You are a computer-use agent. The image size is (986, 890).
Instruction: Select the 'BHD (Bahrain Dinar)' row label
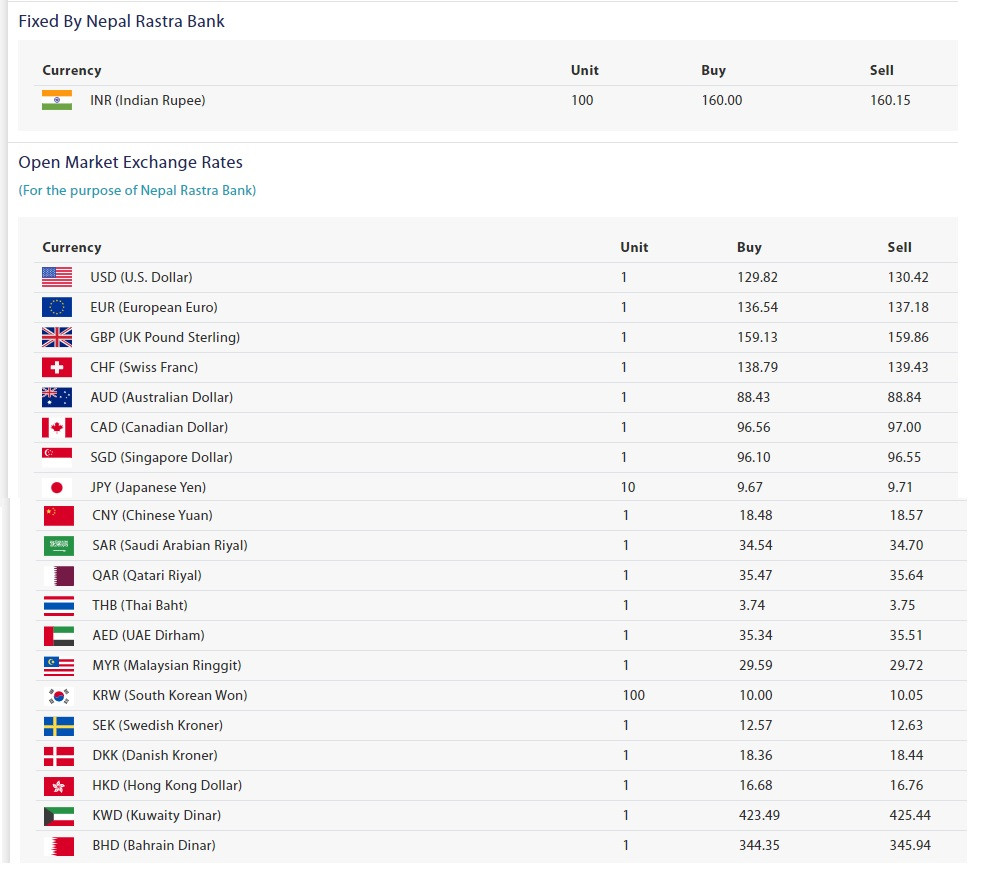pos(153,845)
